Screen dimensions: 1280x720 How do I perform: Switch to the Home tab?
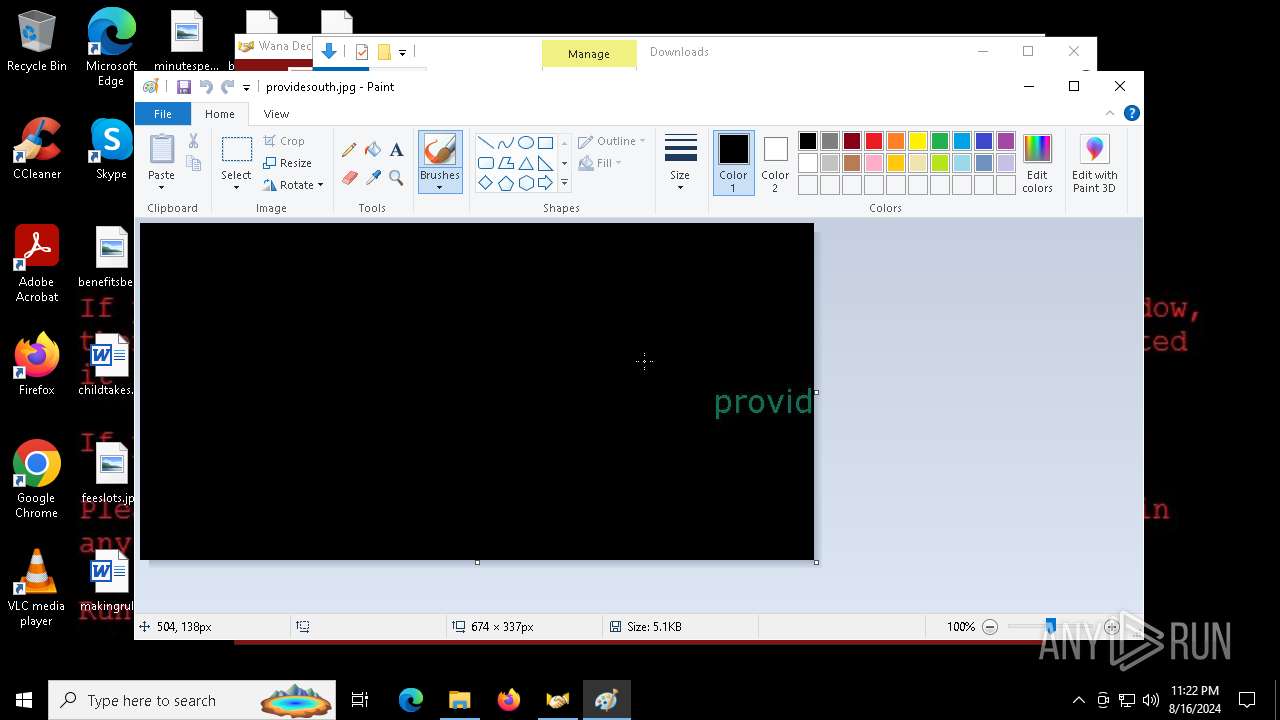pyautogui.click(x=219, y=114)
